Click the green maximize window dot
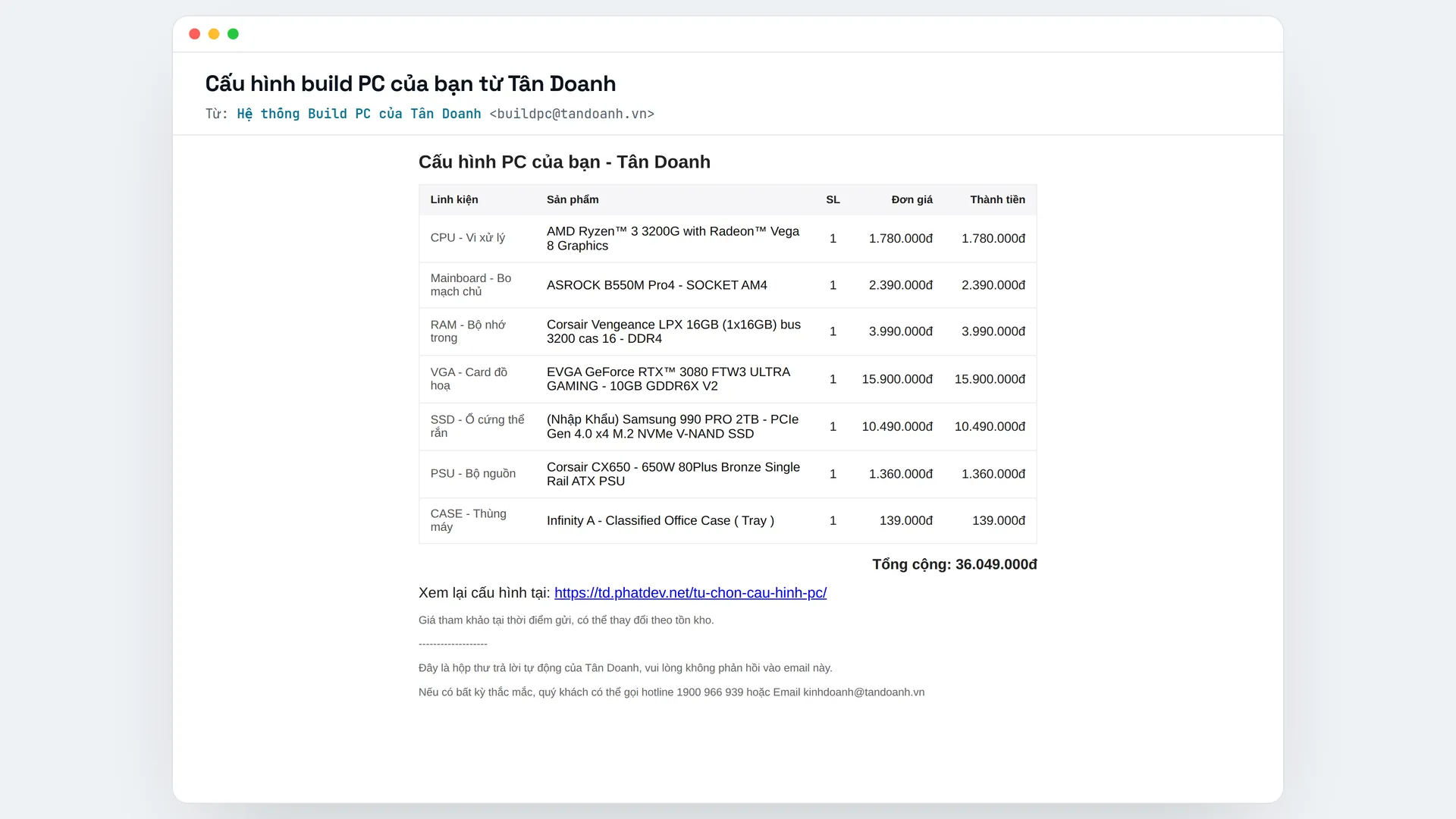1456x819 pixels. click(234, 34)
